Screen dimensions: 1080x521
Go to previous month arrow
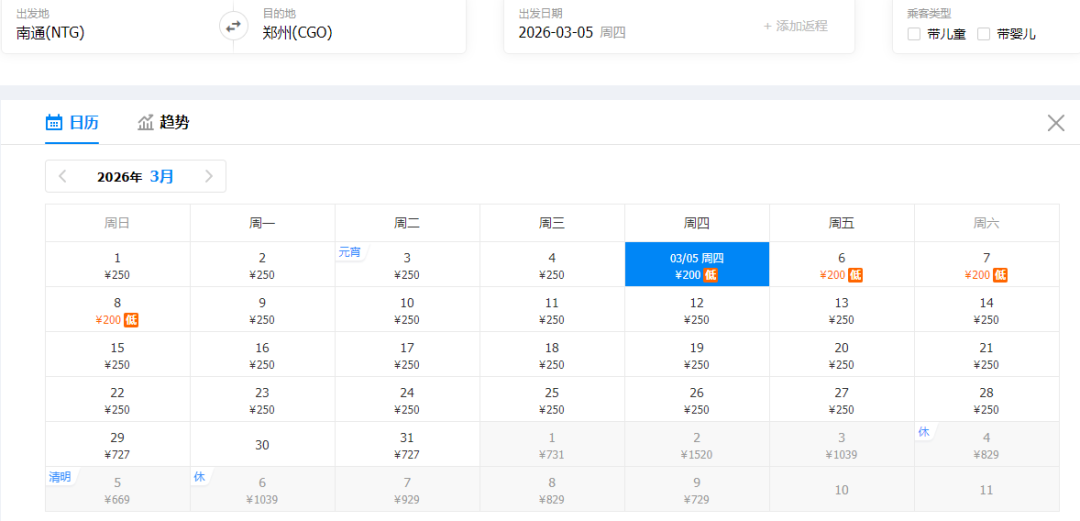click(x=63, y=177)
